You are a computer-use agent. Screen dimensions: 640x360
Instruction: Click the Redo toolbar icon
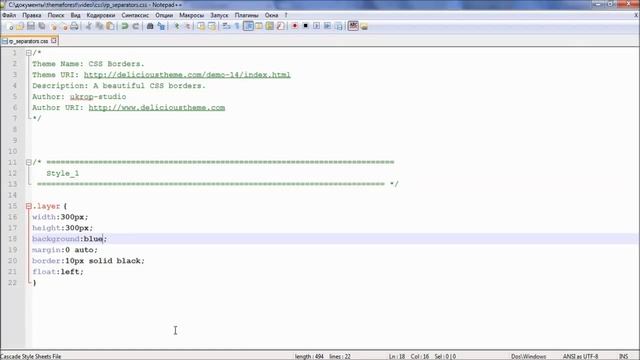point(136,27)
